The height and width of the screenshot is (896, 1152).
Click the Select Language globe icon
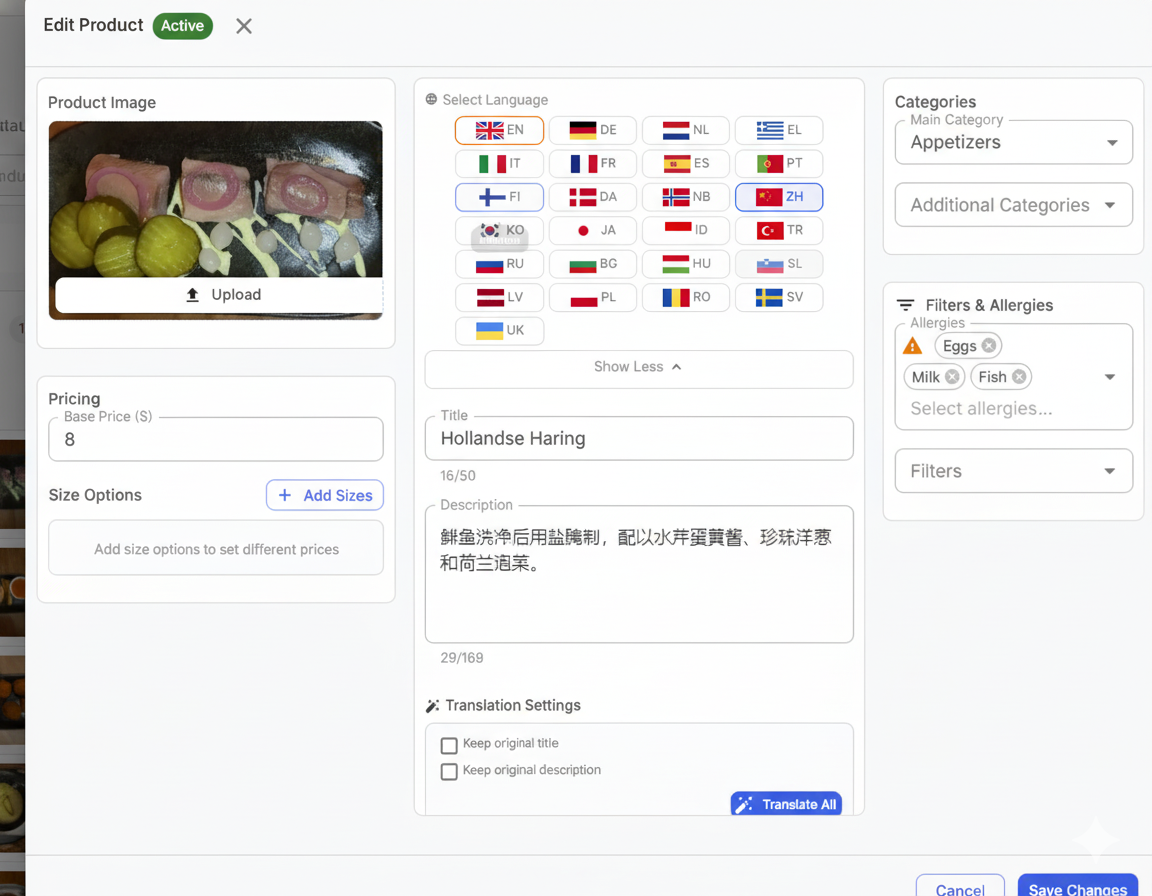coord(432,100)
